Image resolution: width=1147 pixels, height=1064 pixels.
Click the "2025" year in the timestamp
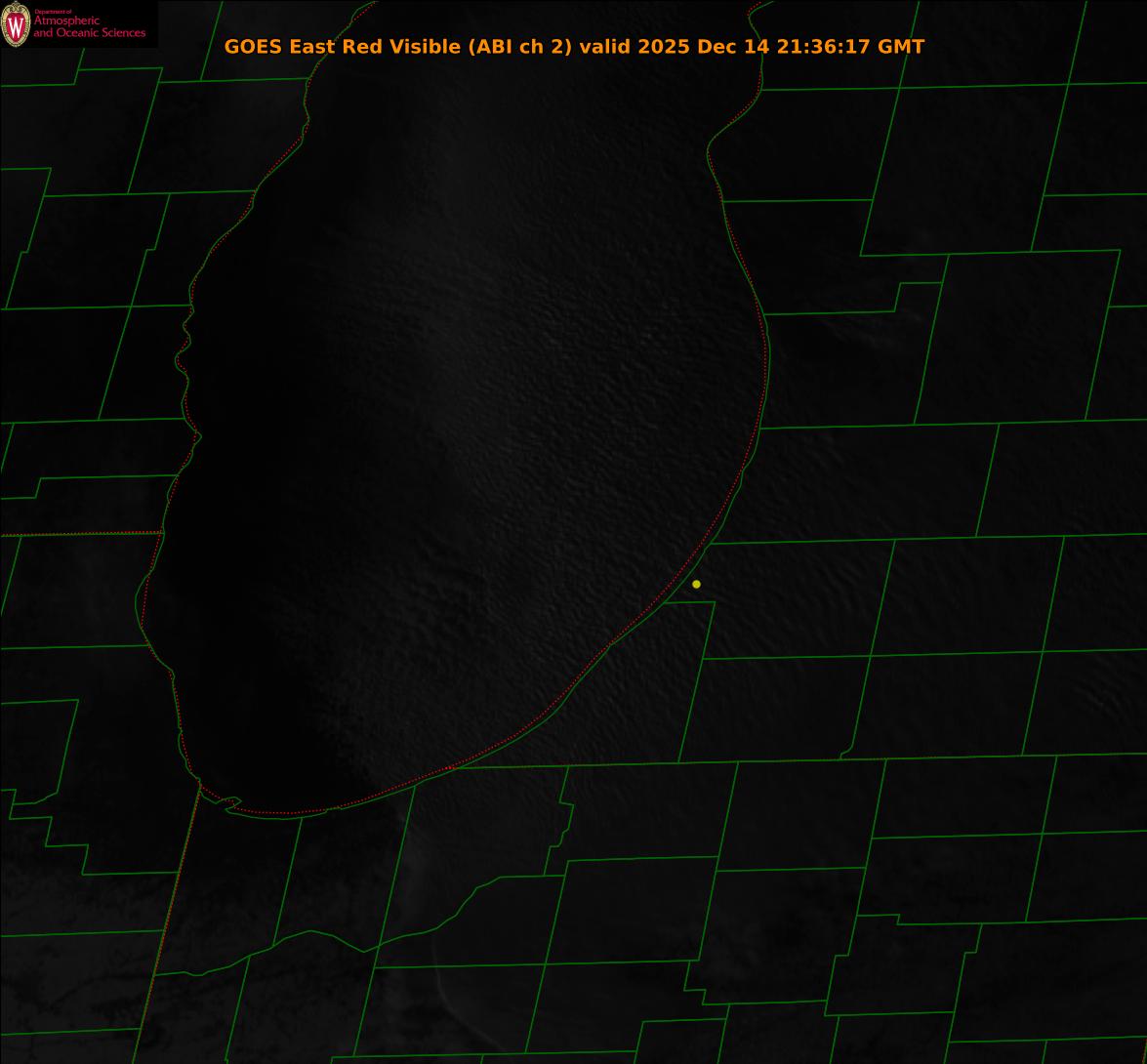[665, 47]
